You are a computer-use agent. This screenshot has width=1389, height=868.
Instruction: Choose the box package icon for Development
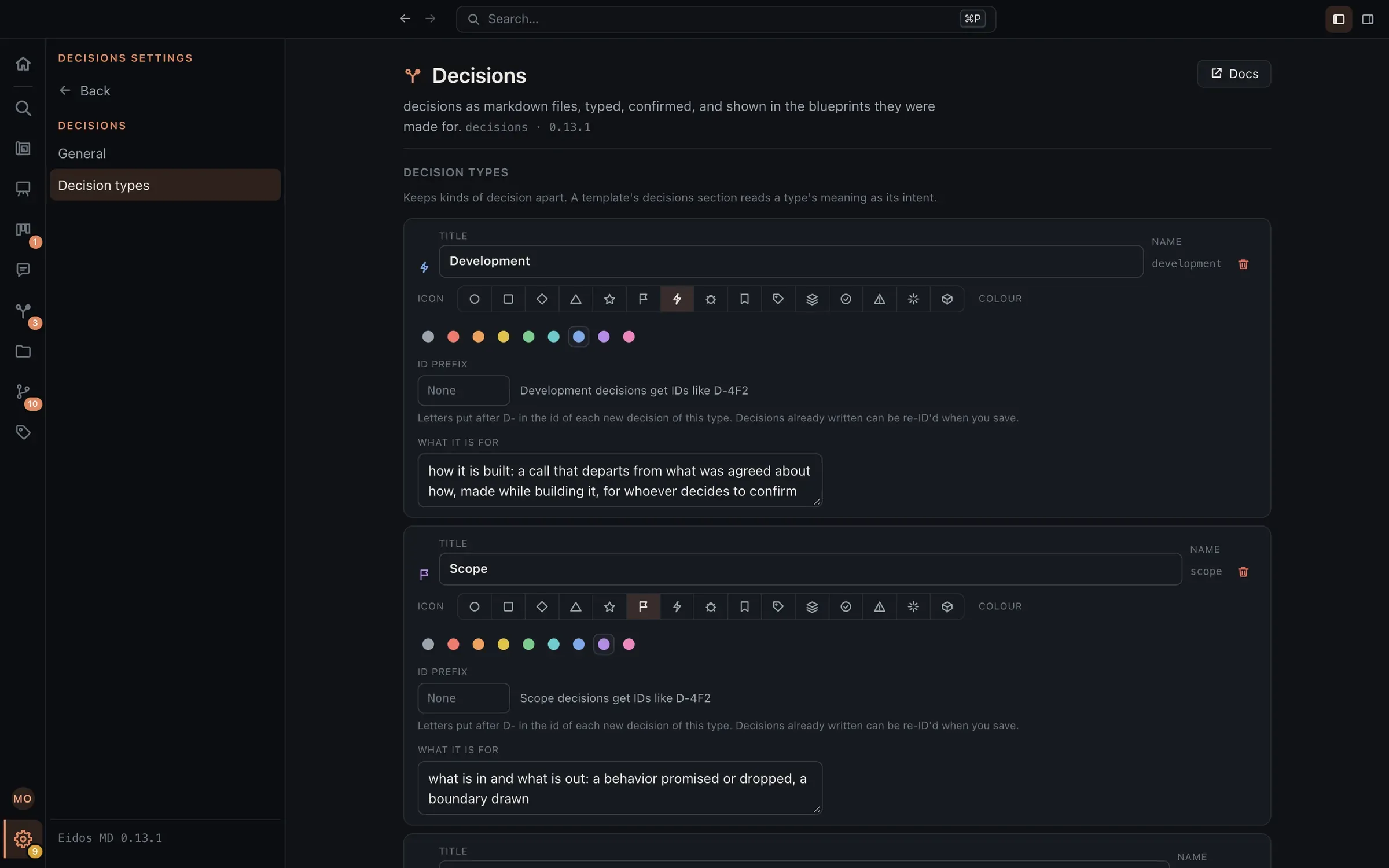click(947, 299)
